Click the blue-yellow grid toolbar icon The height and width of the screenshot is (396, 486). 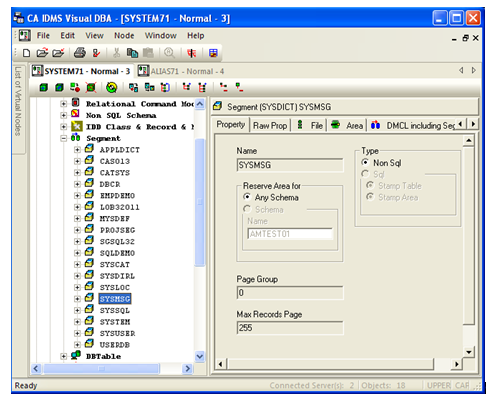pyautogui.click(x=213, y=53)
